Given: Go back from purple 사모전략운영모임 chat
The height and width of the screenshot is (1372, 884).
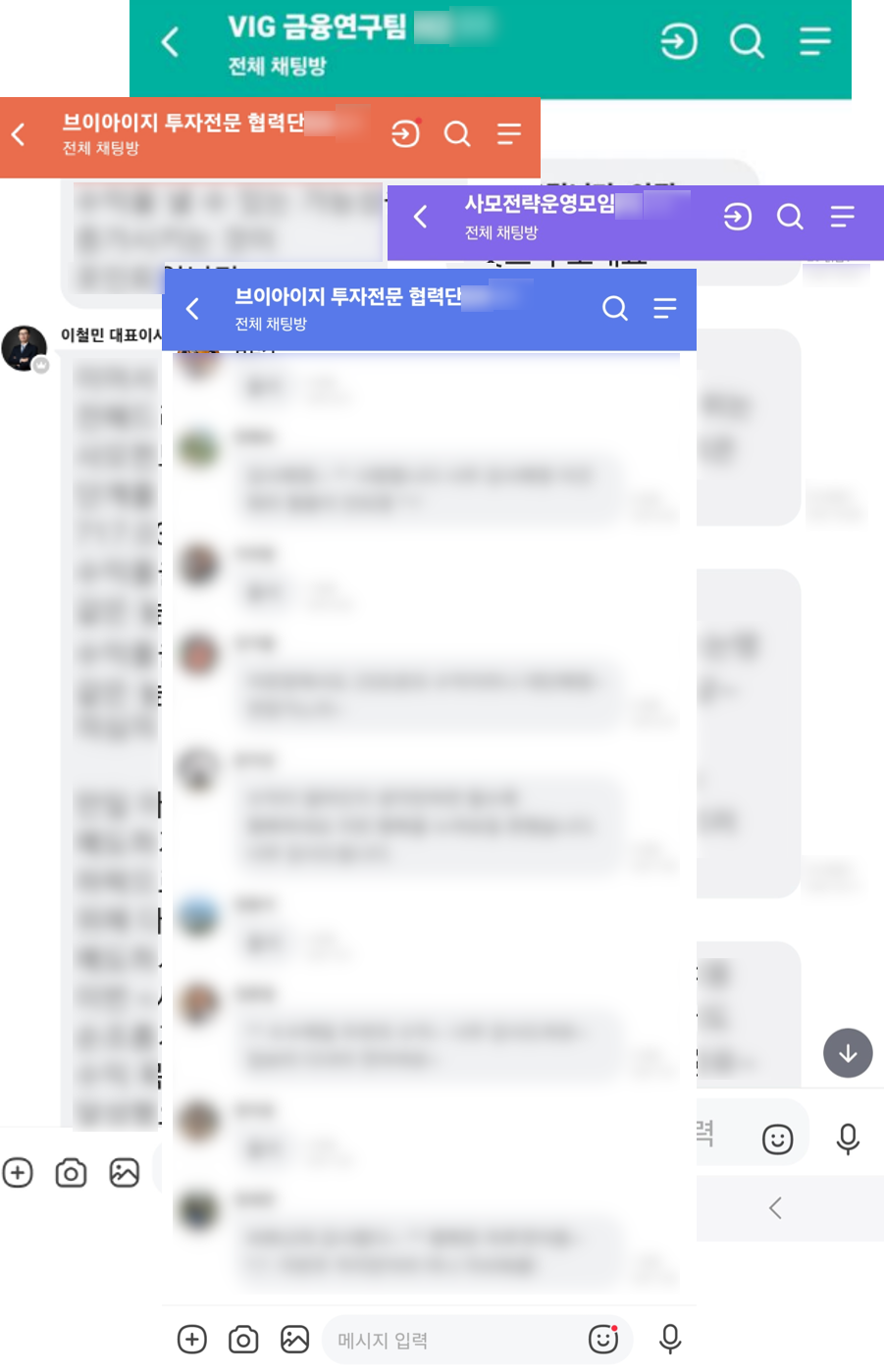Looking at the screenshot, I should point(421,217).
